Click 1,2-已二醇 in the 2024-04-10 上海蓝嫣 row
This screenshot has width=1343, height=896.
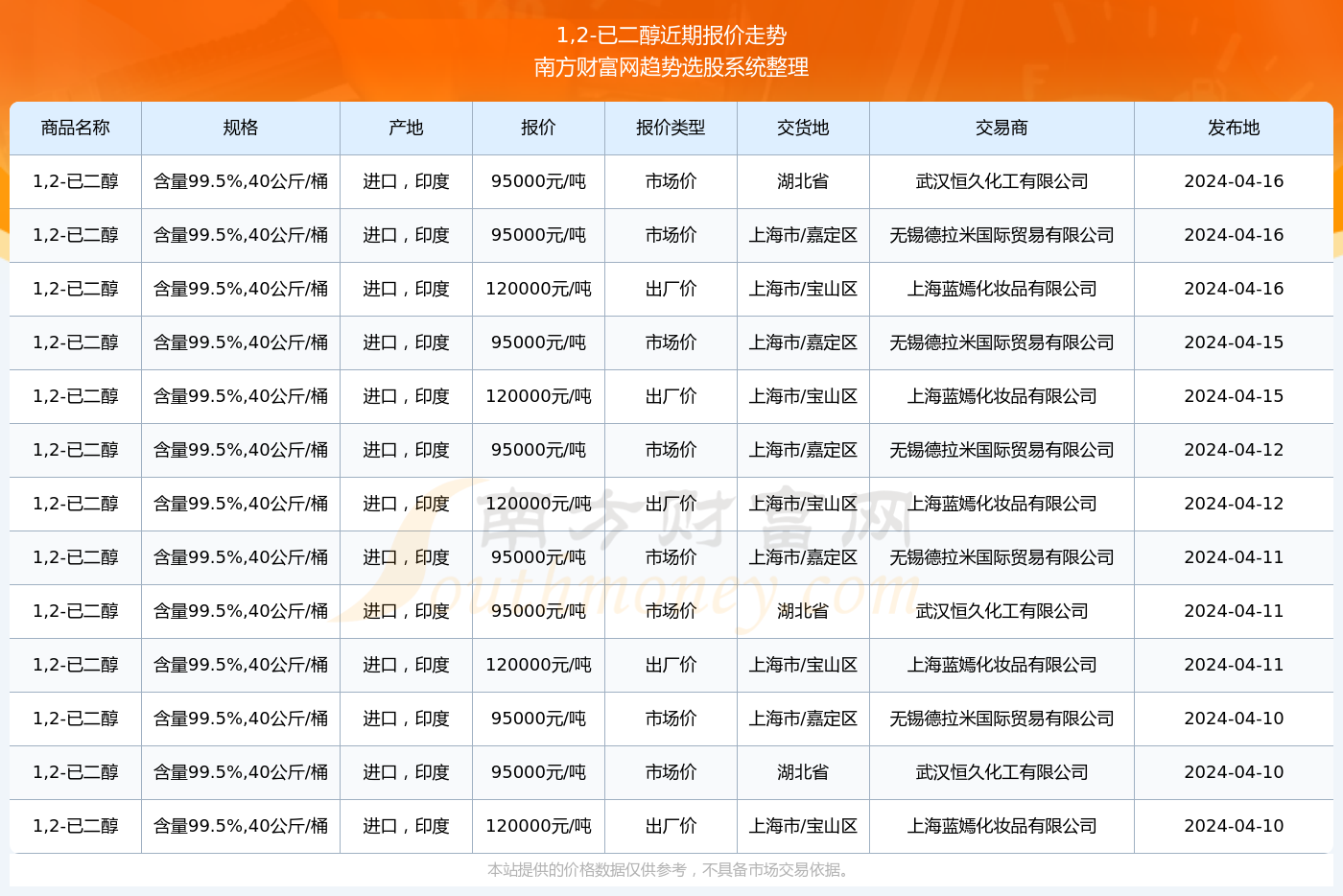click(76, 826)
